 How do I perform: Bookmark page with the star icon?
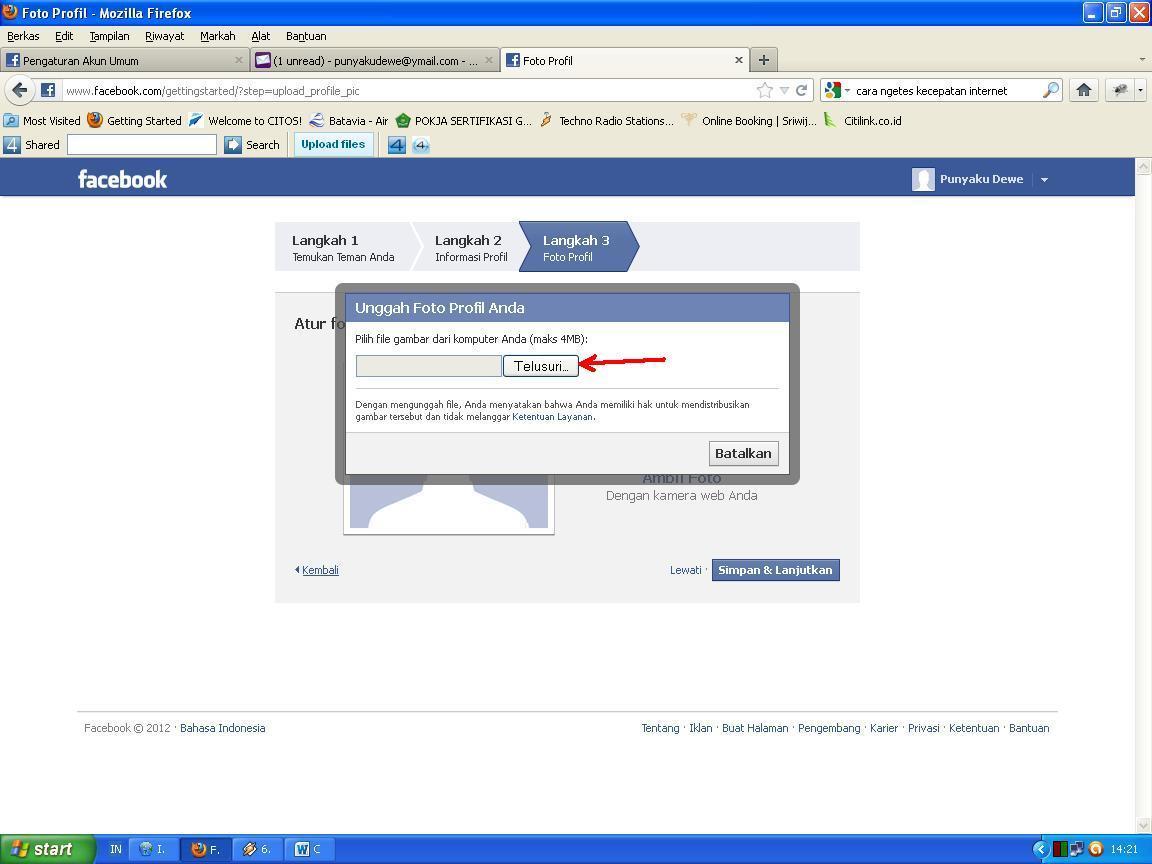click(765, 90)
